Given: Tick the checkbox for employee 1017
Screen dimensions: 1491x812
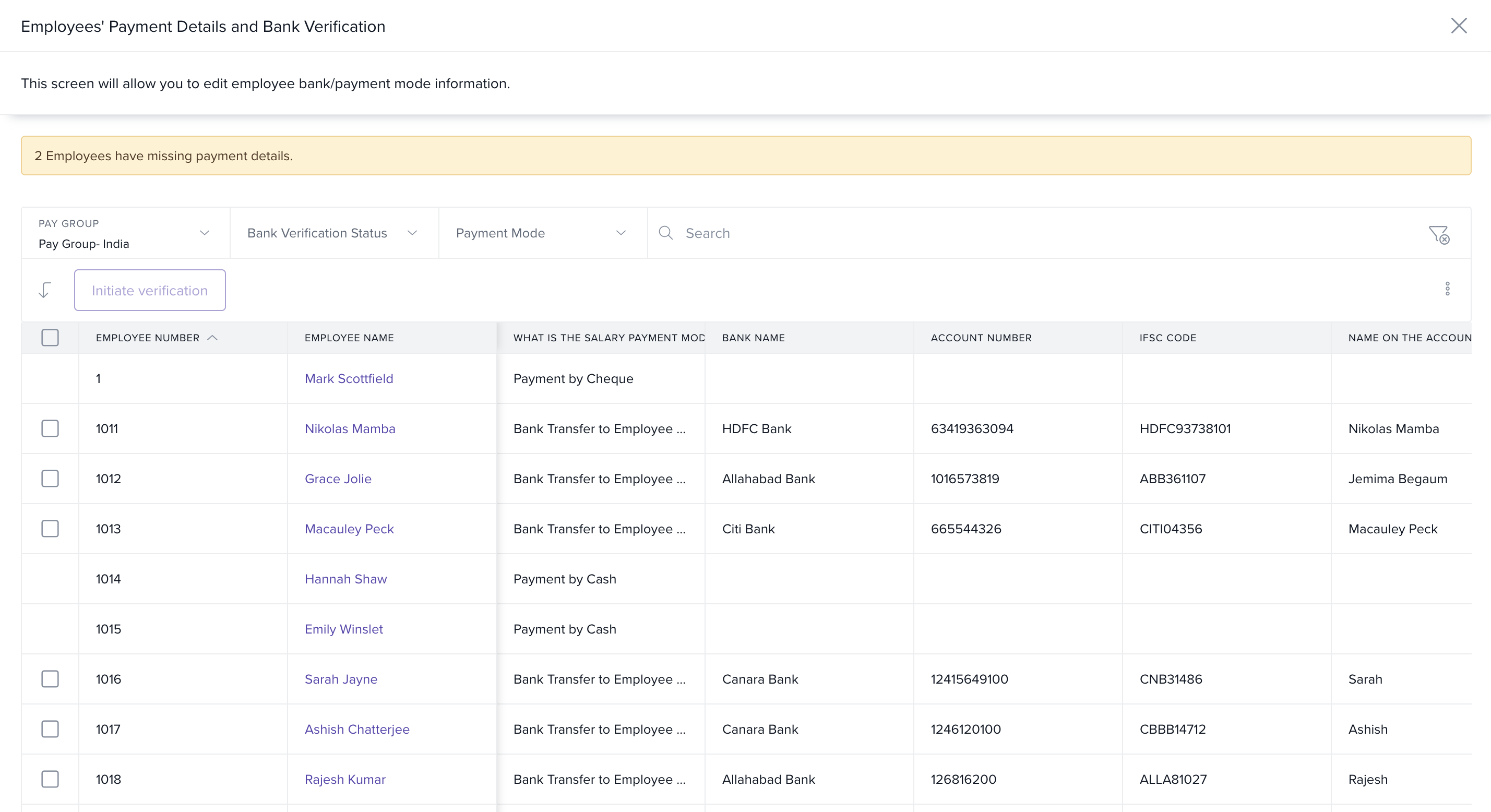Looking at the screenshot, I should tap(50, 729).
